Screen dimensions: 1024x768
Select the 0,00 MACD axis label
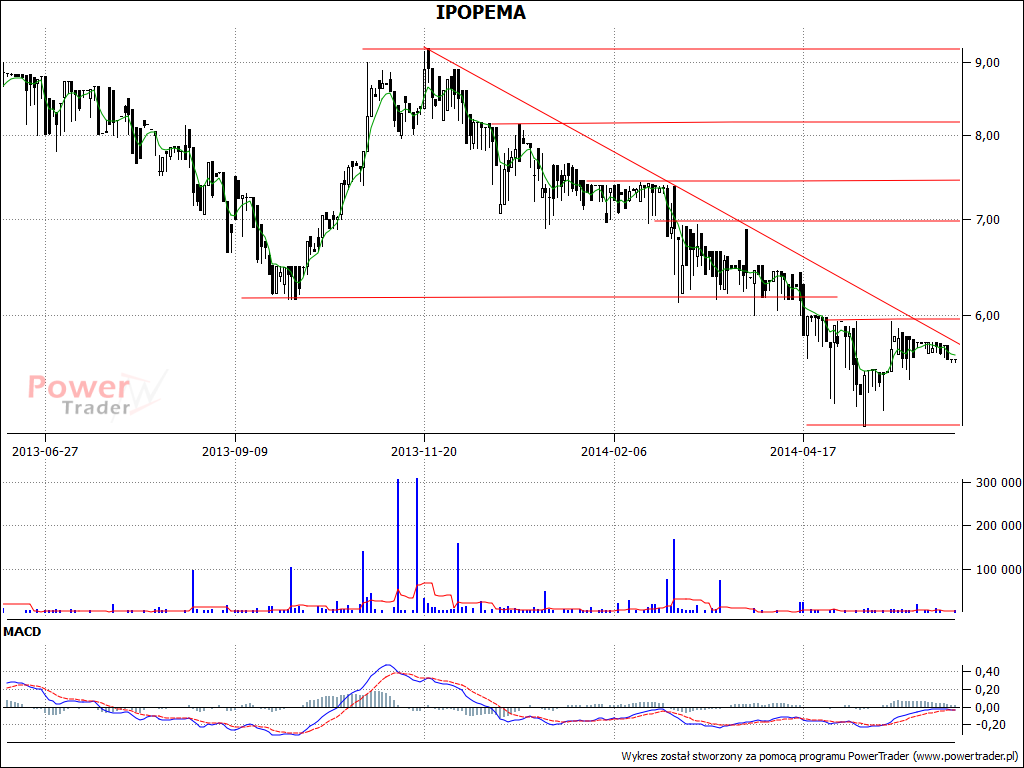pos(987,707)
